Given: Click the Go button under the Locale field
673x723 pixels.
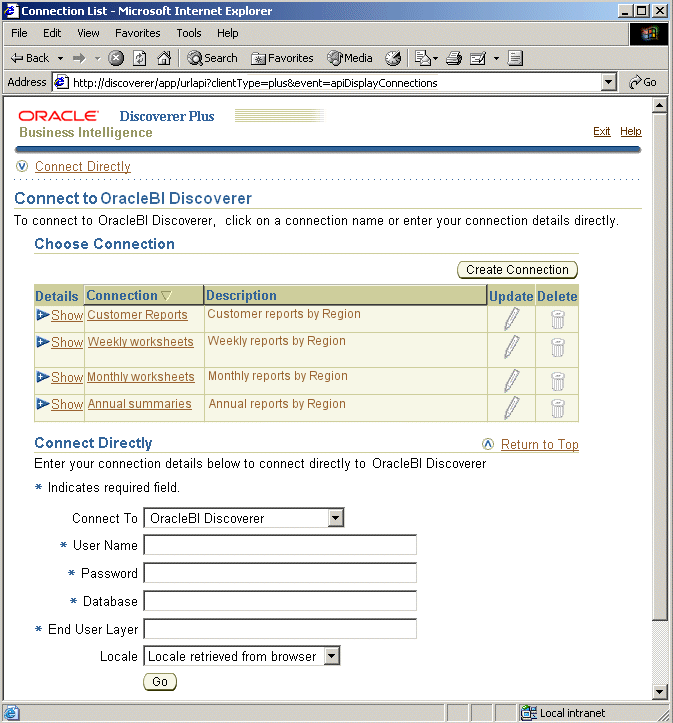Looking at the screenshot, I should [x=159, y=682].
